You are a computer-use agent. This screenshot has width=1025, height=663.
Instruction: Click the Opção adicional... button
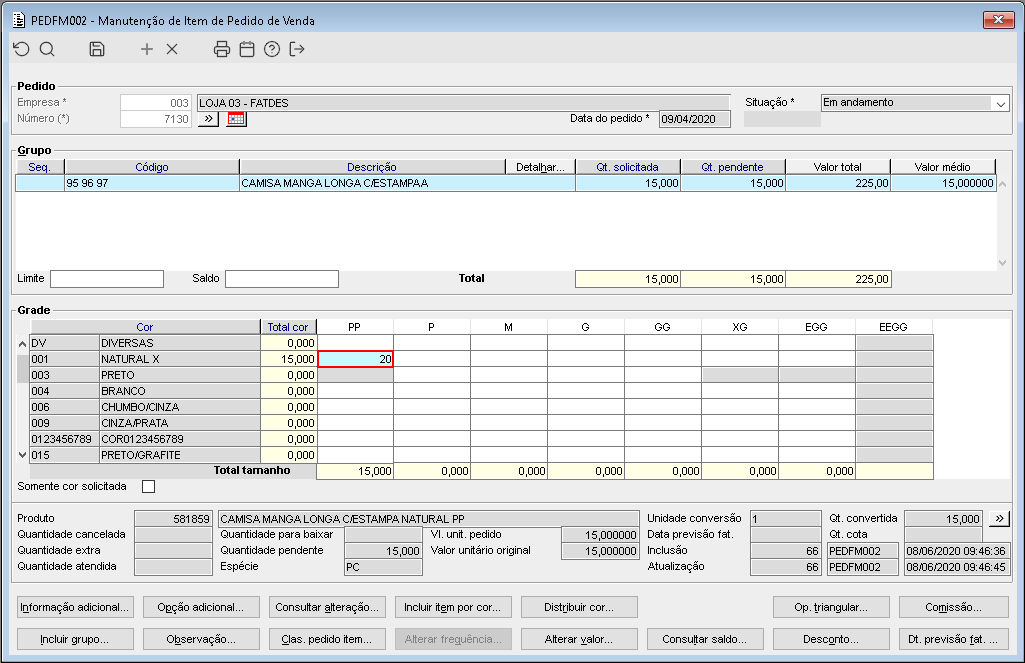point(201,607)
